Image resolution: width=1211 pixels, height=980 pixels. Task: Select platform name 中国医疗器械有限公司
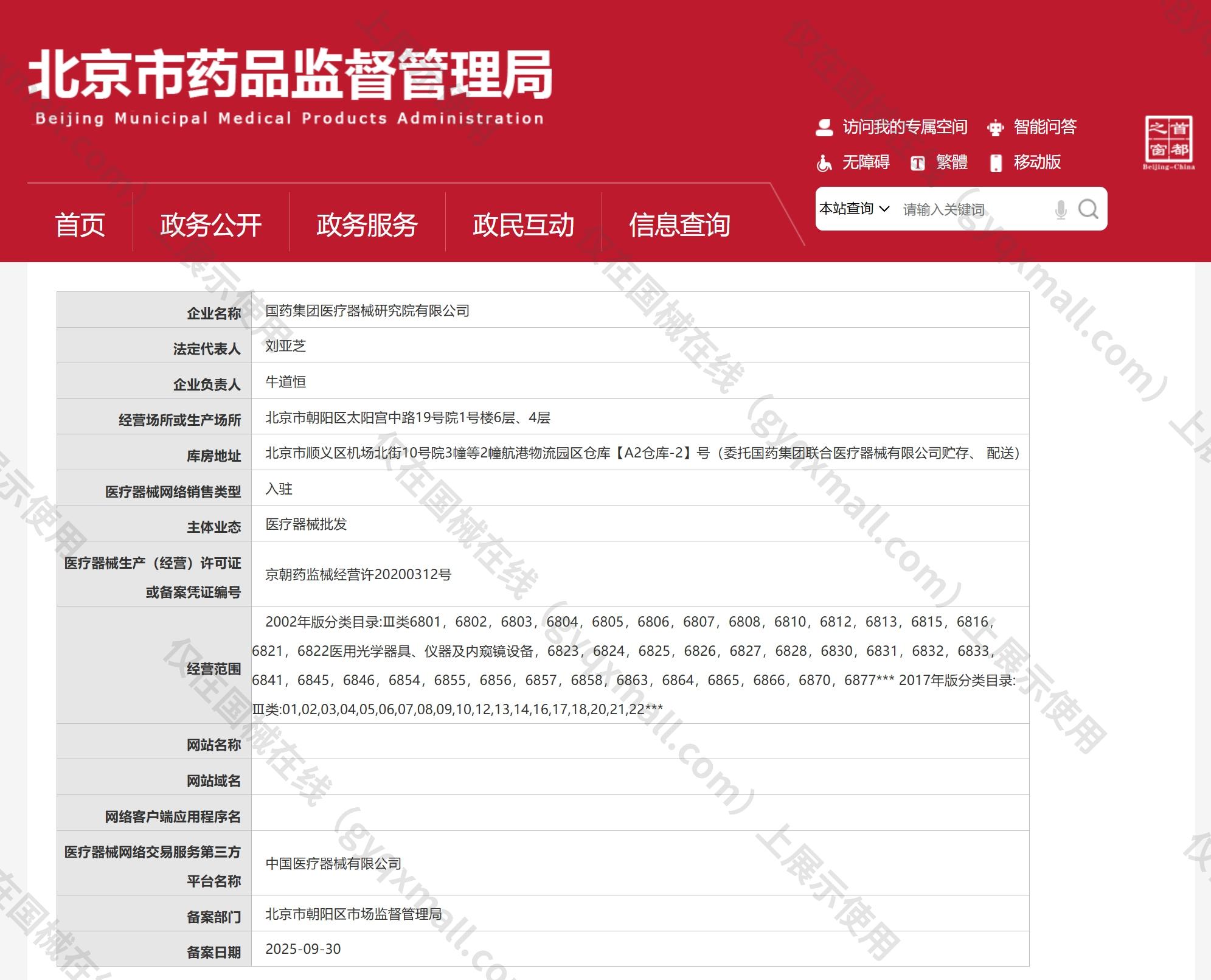[x=333, y=863]
